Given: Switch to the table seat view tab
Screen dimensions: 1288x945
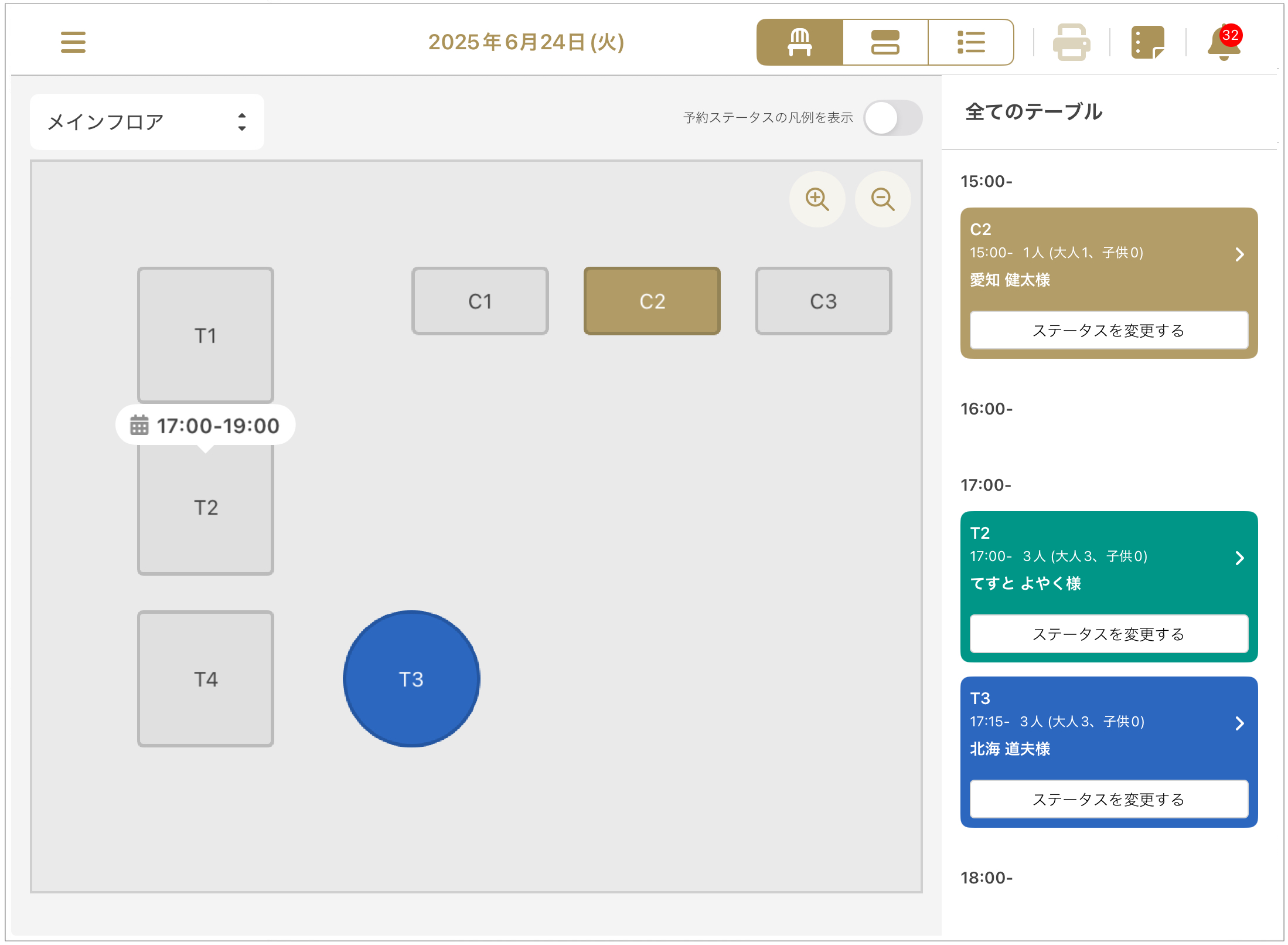Looking at the screenshot, I should tap(800, 42).
